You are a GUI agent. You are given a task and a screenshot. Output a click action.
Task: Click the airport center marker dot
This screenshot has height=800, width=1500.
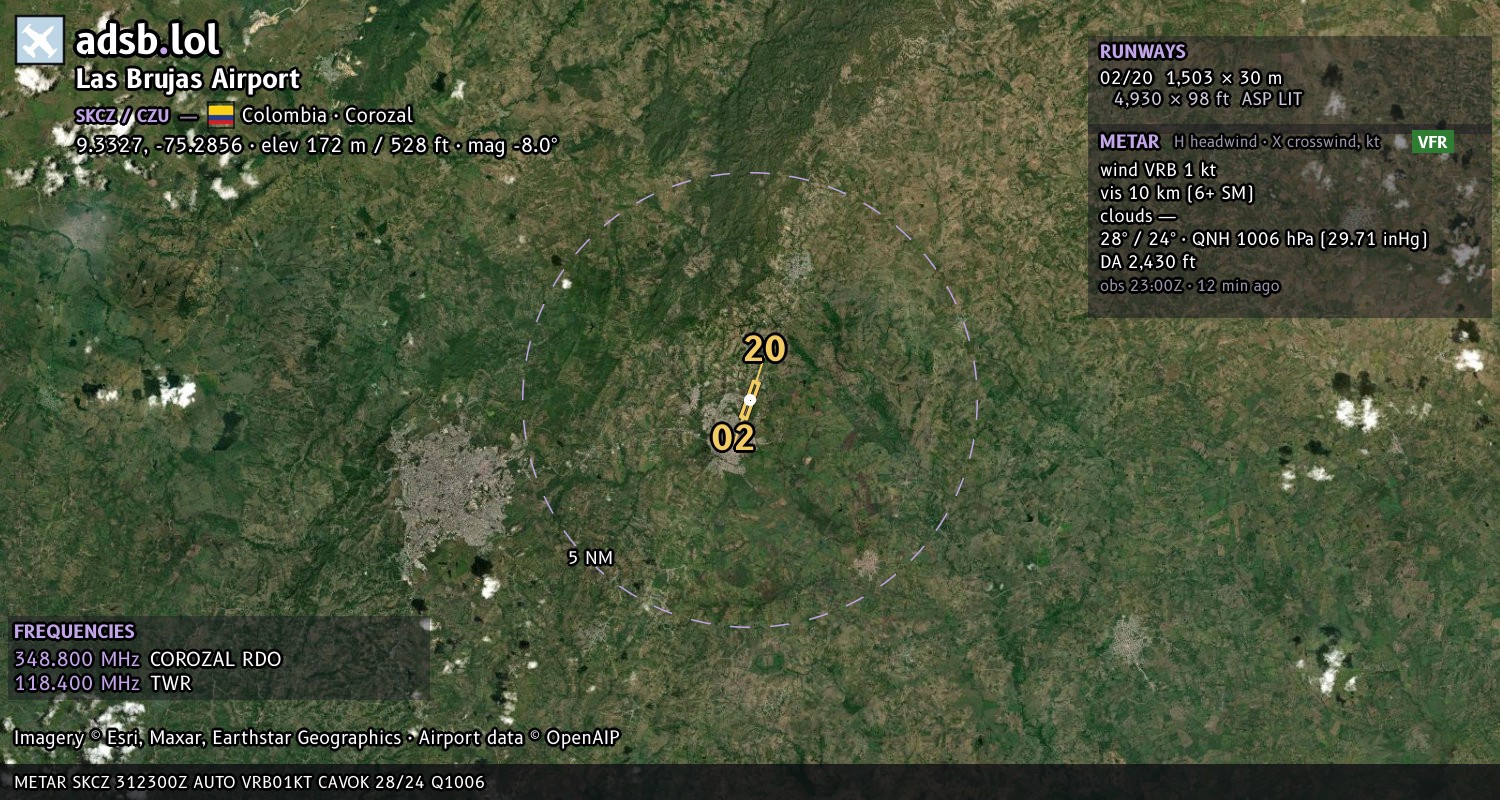[750, 399]
